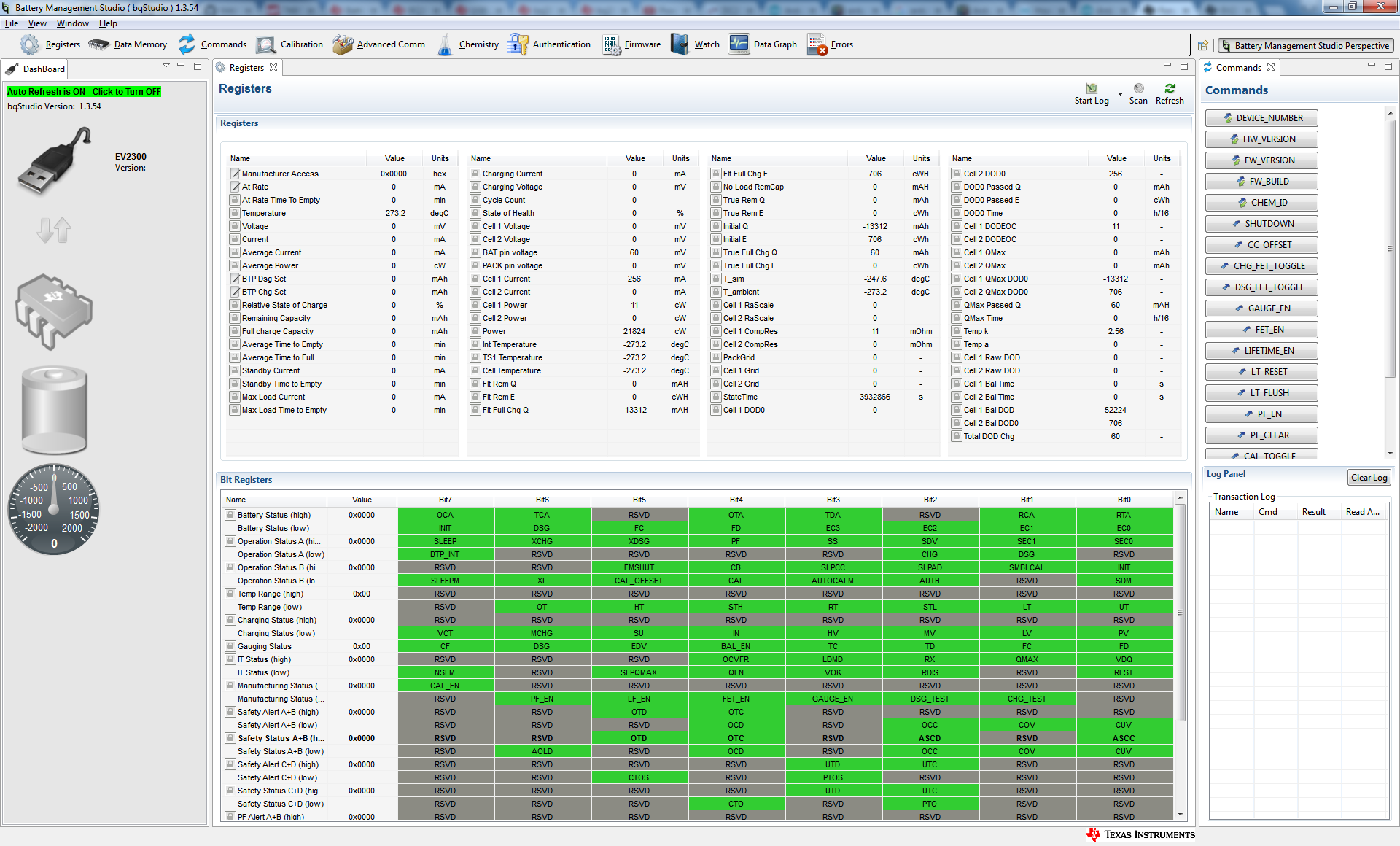
Task: Click the FW_VERSION command button
Action: pyautogui.click(x=1261, y=160)
